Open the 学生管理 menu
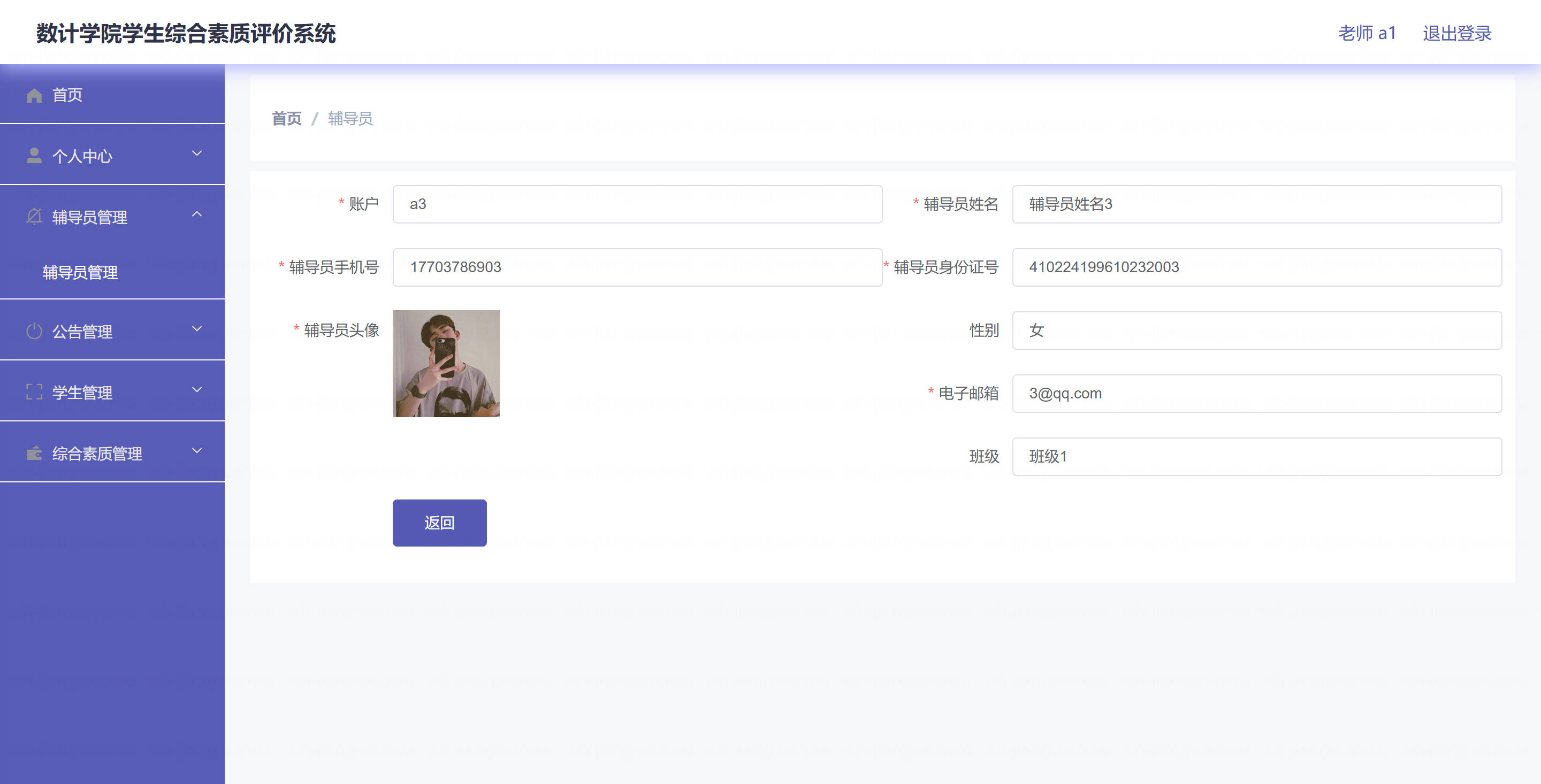Image resolution: width=1541 pixels, height=784 pixels. pyautogui.click(x=112, y=391)
